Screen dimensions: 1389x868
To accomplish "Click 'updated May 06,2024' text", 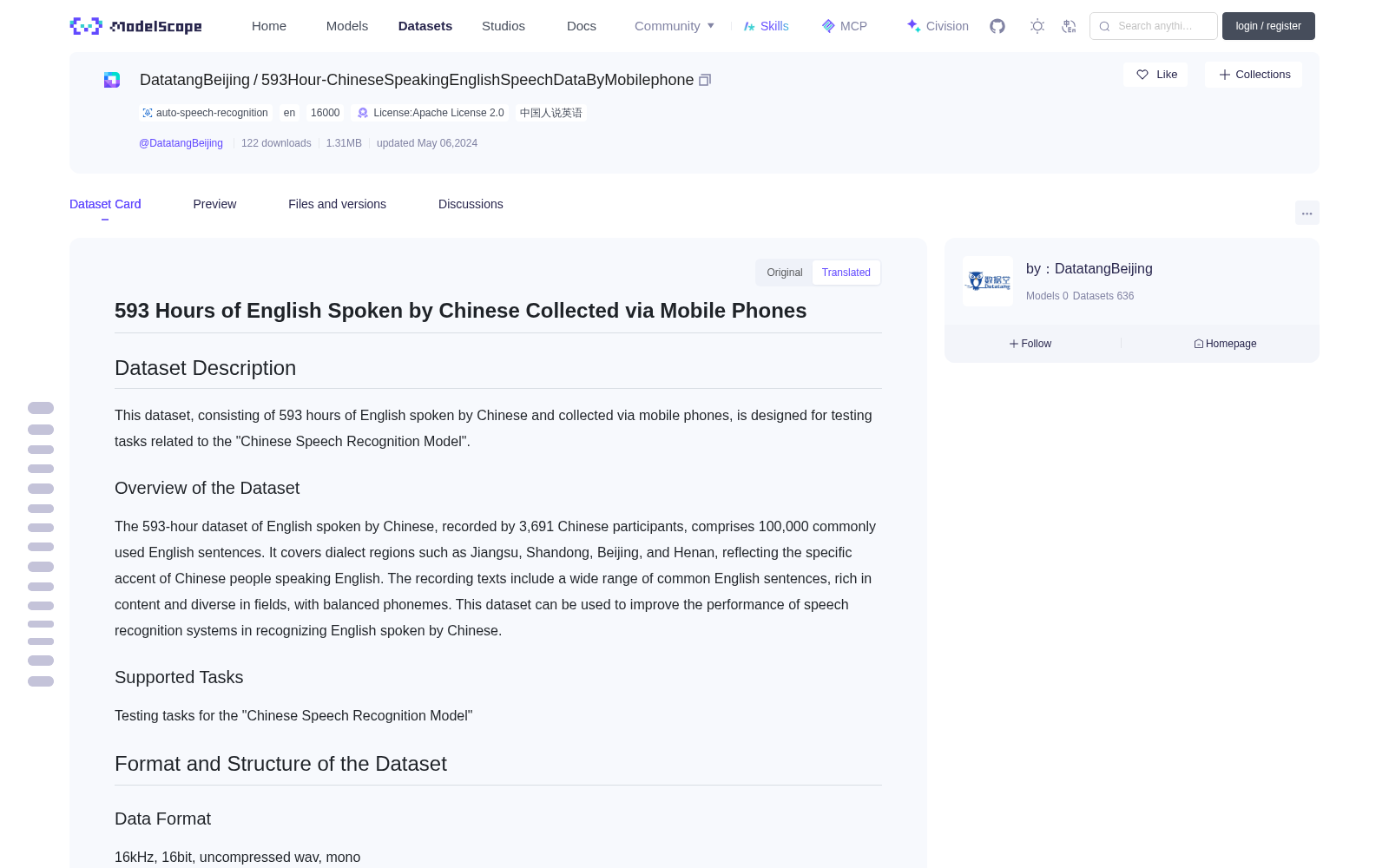I will [427, 143].
